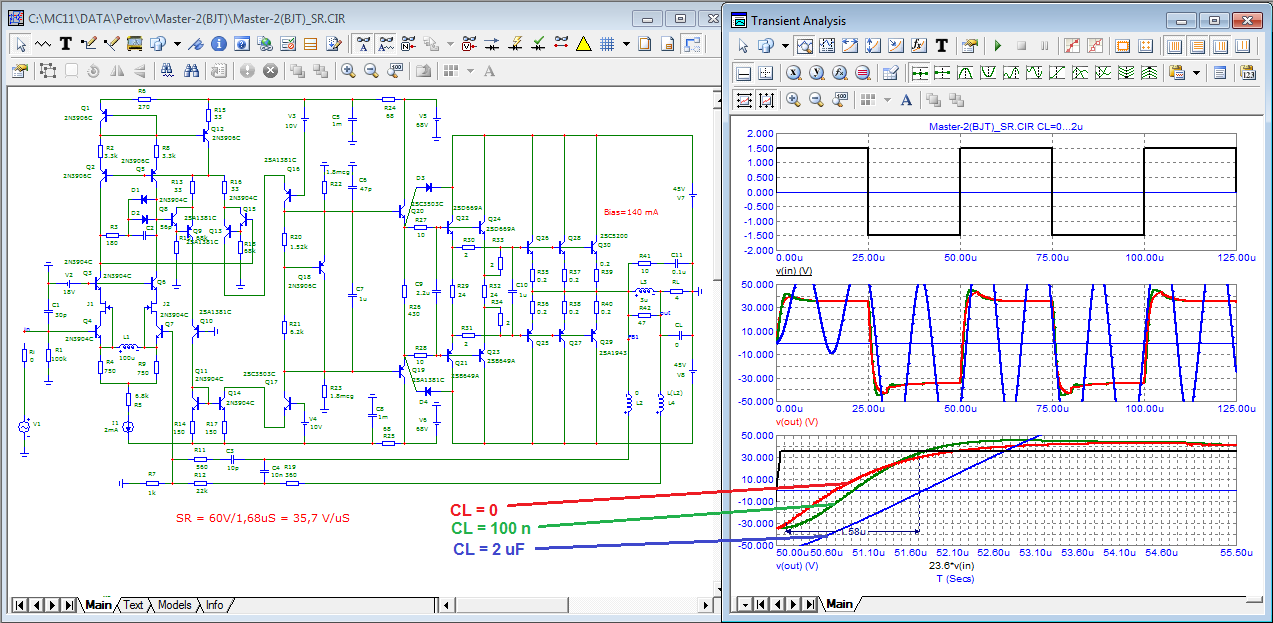Click Zoom In in schematic toolbar
The image size is (1273, 623).
pyautogui.click(x=348, y=70)
